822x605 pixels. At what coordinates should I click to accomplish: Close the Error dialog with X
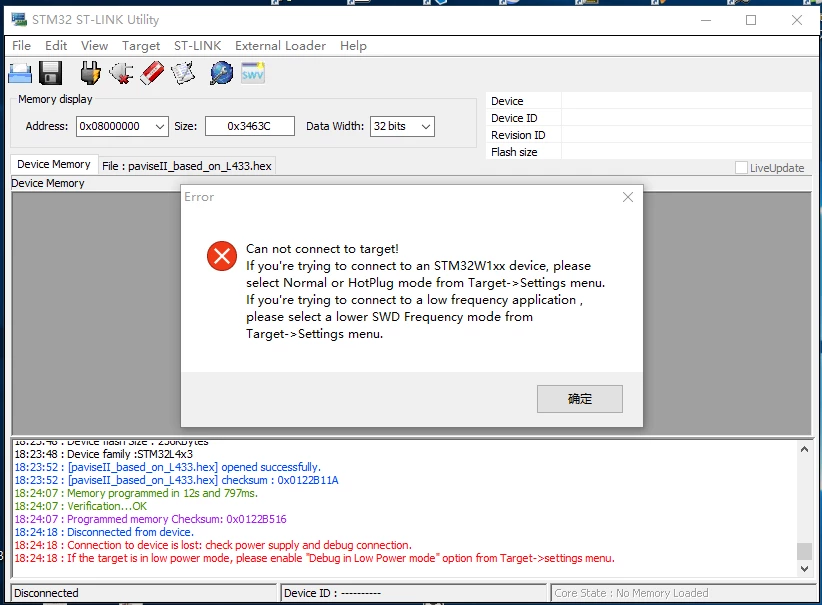point(628,197)
